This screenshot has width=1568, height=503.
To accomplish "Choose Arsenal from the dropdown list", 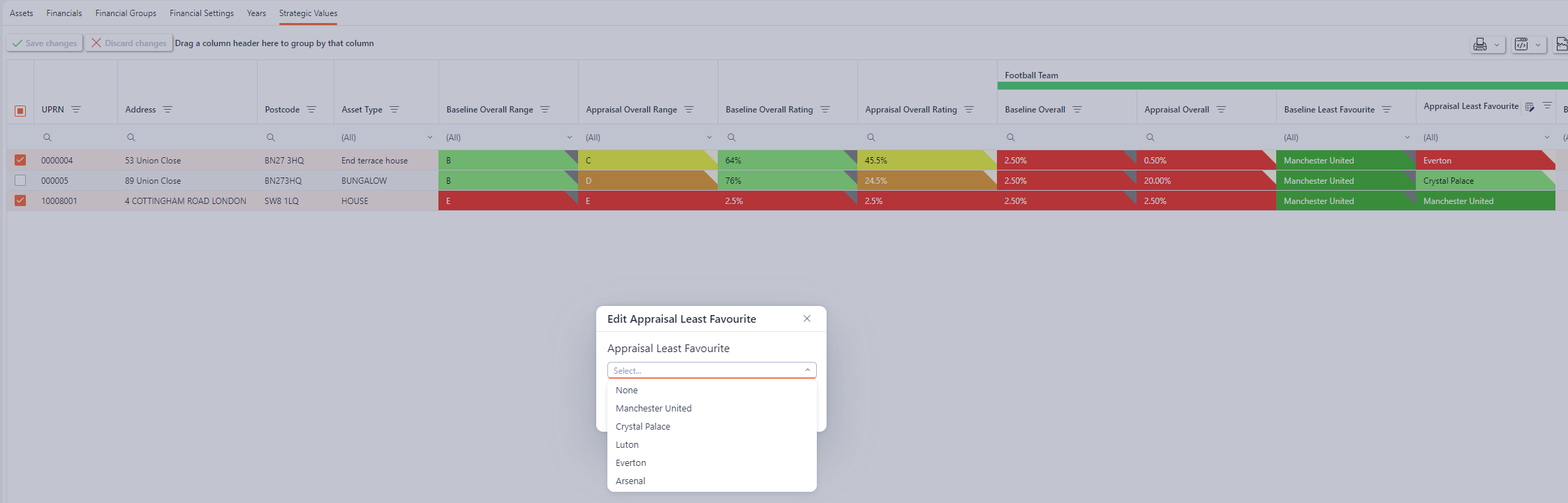I will pyautogui.click(x=712, y=481).
